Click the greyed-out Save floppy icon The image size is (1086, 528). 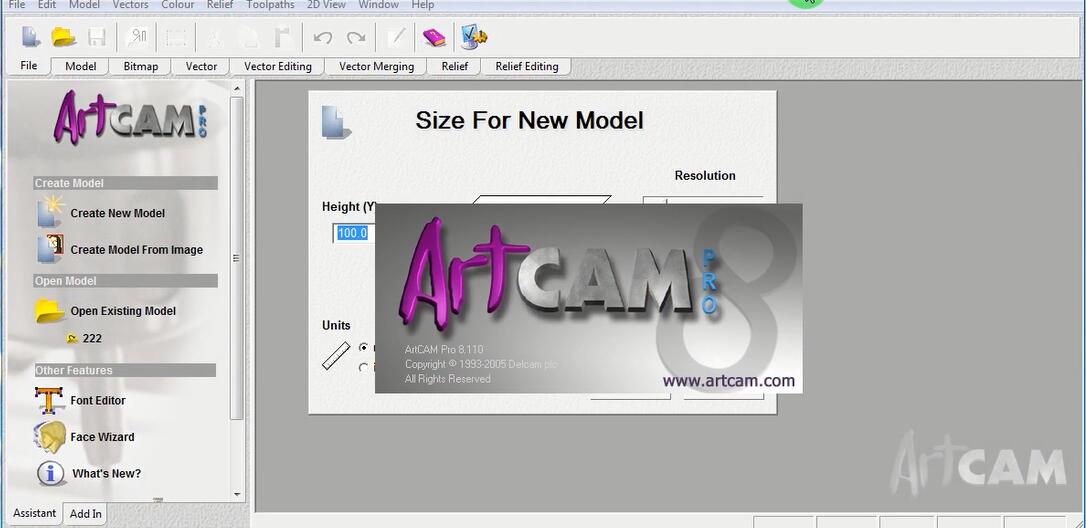[97, 37]
